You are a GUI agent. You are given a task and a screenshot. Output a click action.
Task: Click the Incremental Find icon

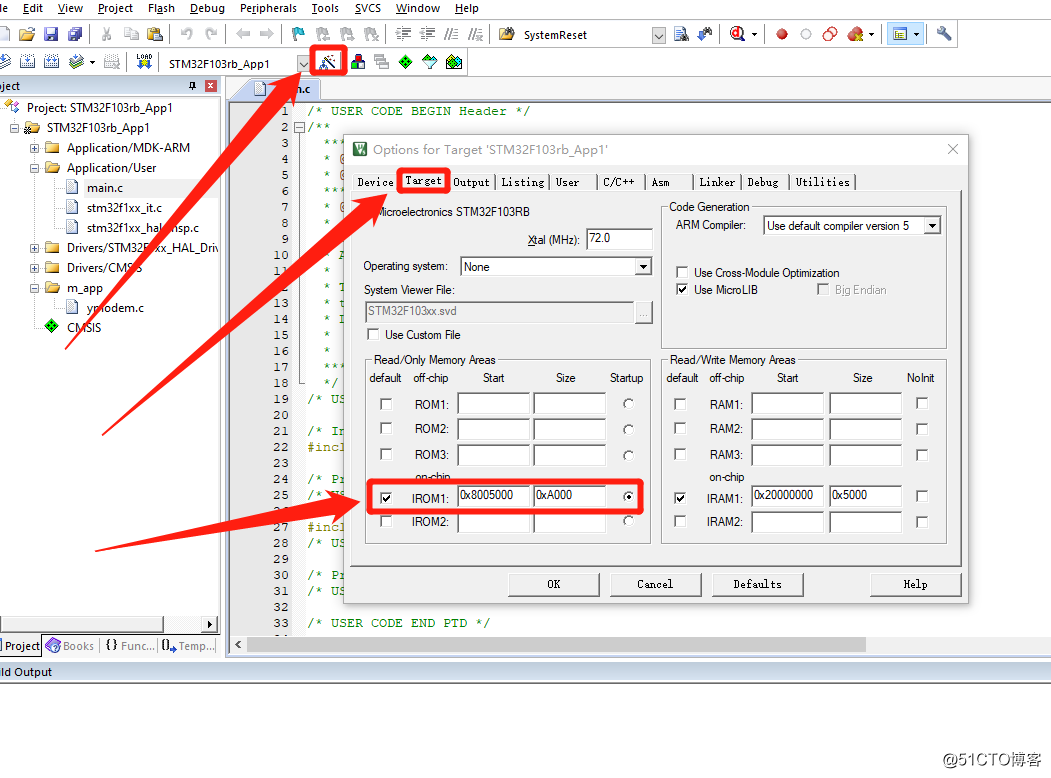pos(705,34)
